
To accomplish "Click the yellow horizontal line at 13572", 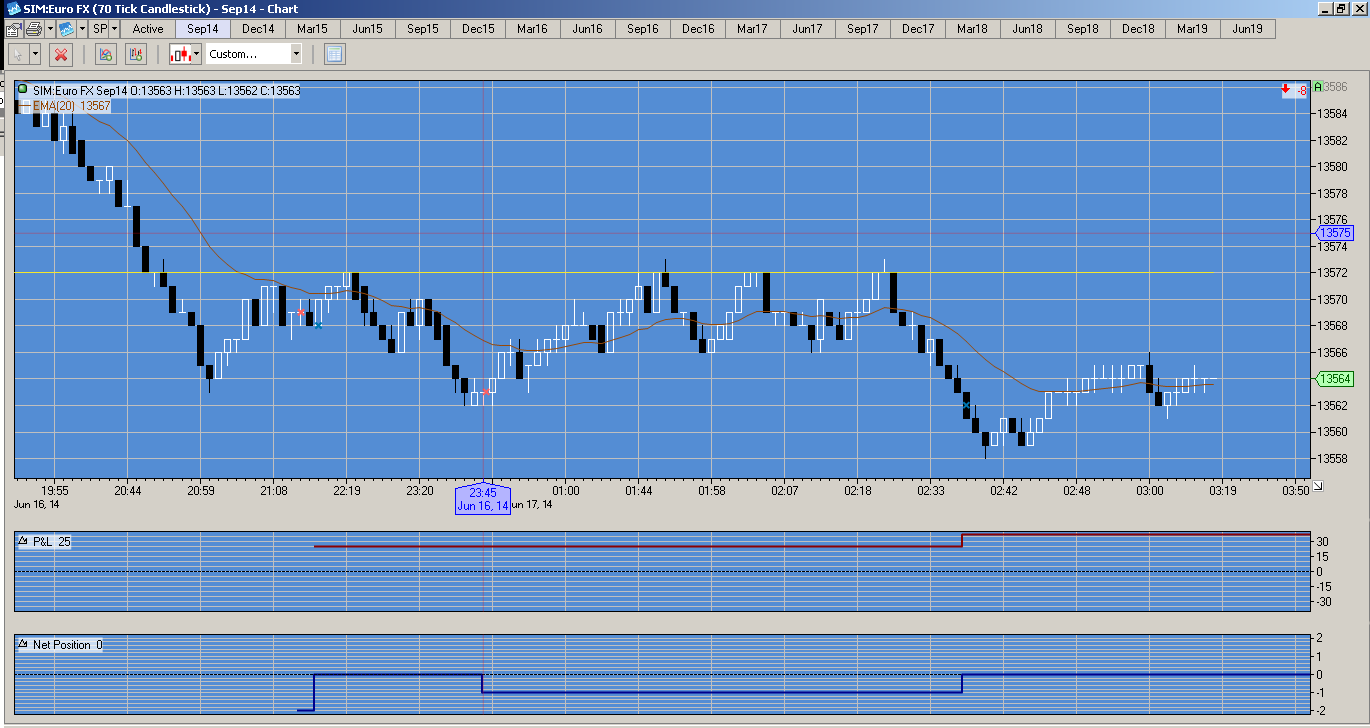I will tap(613, 272).
